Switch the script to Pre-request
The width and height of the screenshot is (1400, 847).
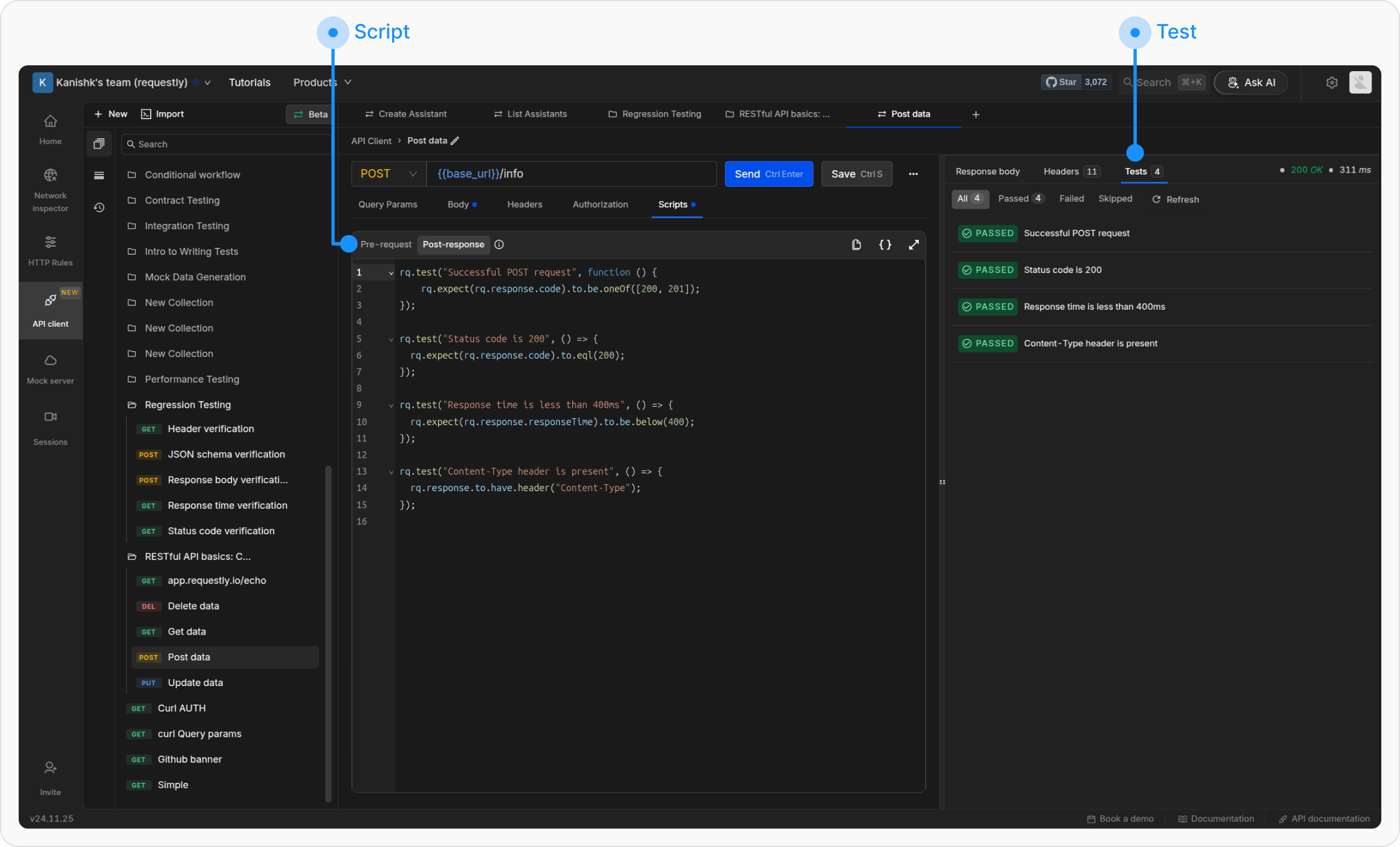(x=386, y=244)
